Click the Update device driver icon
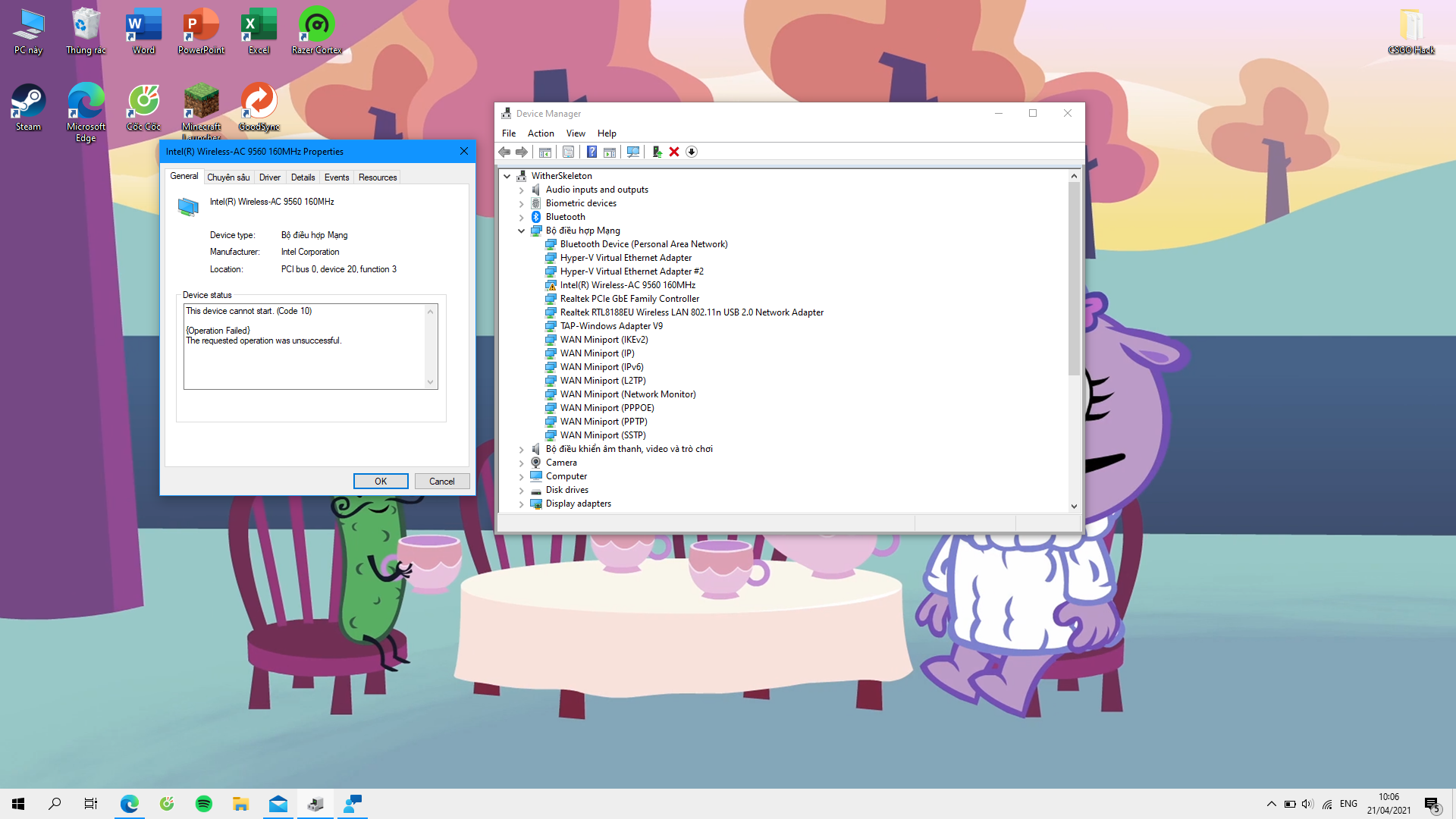 click(657, 152)
